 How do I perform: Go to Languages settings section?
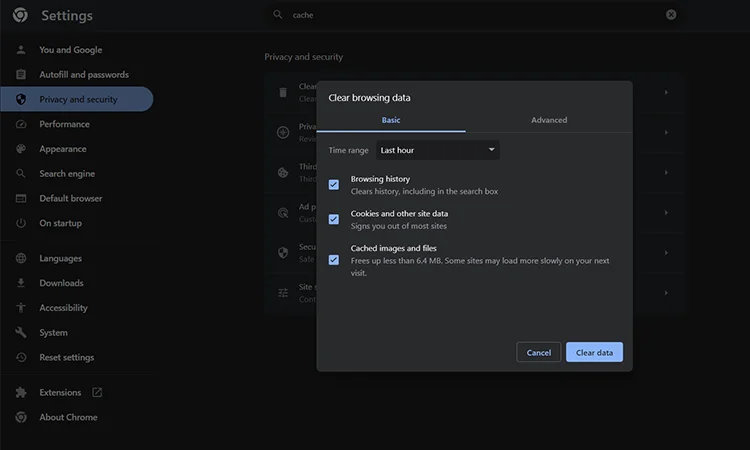coord(60,258)
